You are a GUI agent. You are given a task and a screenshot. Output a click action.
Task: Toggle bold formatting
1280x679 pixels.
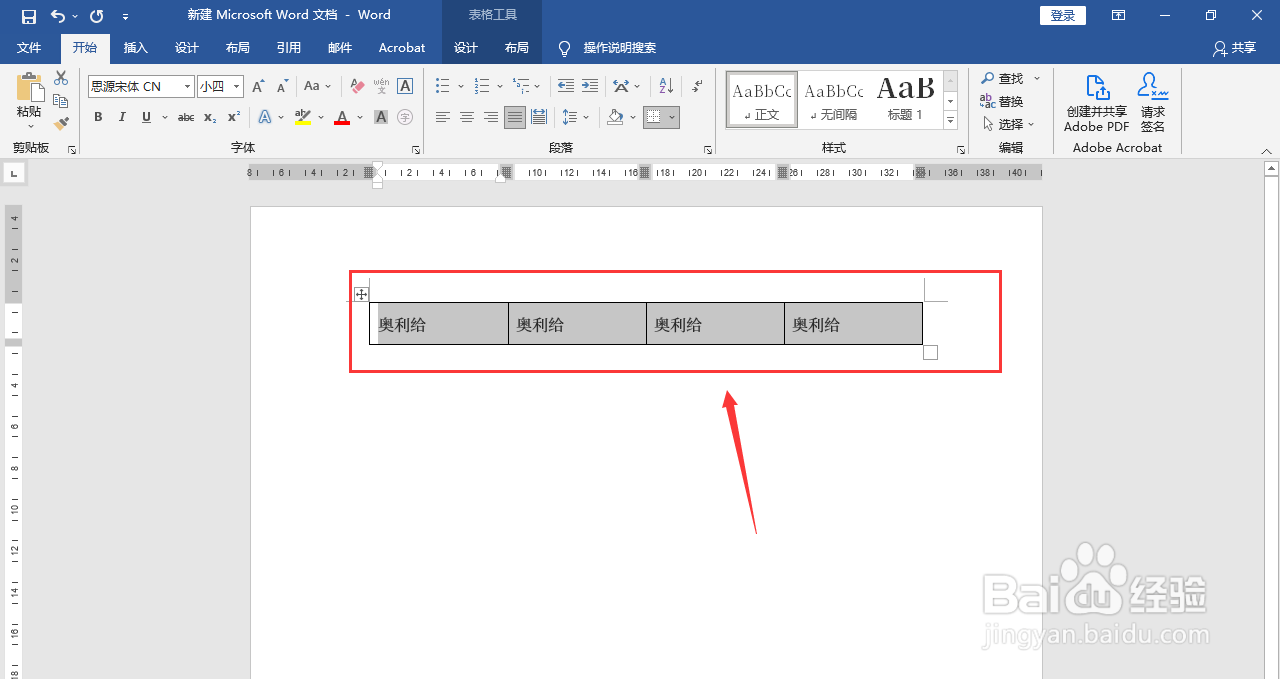coord(97,117)
